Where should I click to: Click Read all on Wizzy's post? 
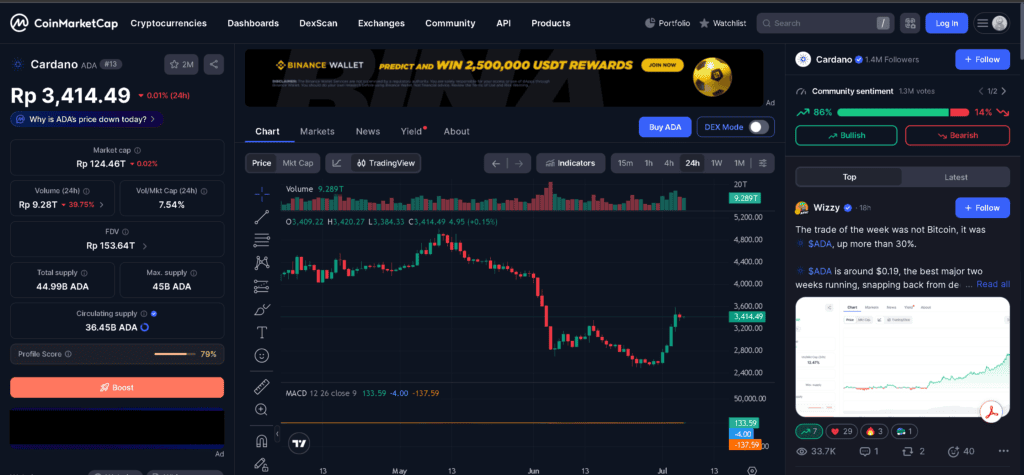tap(993, 284)
